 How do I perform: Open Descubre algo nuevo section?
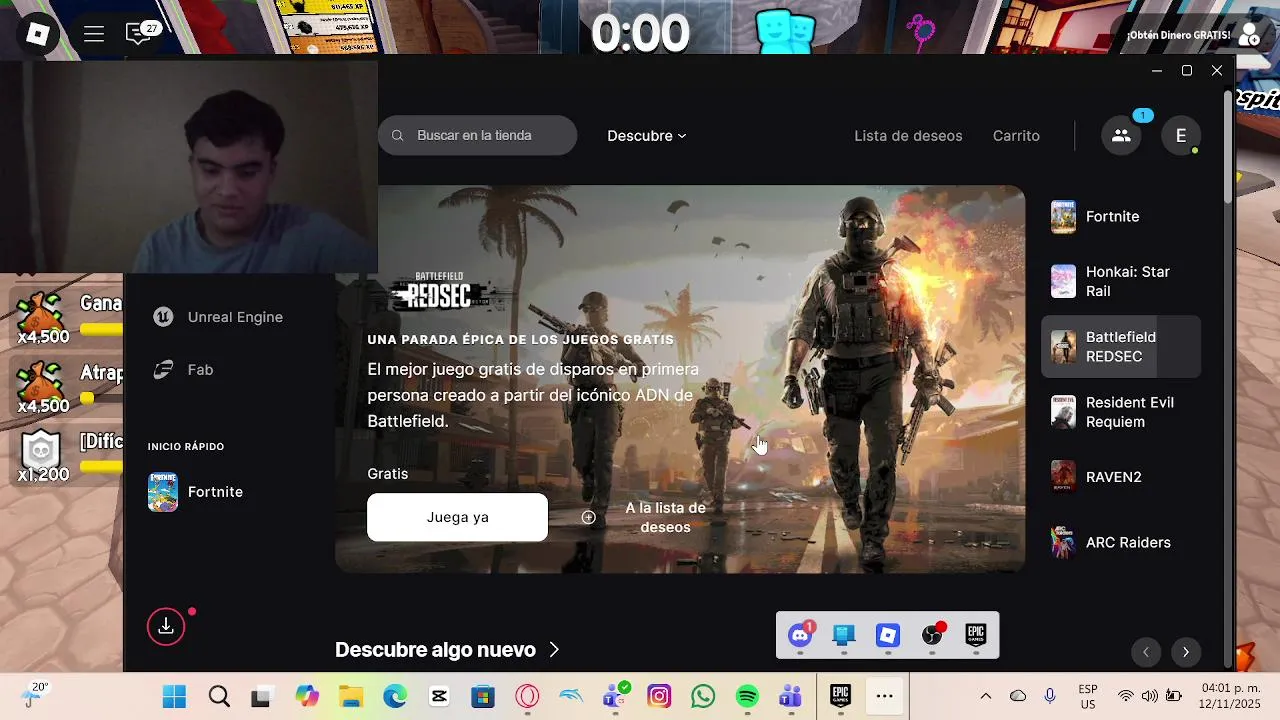point(447,650)
